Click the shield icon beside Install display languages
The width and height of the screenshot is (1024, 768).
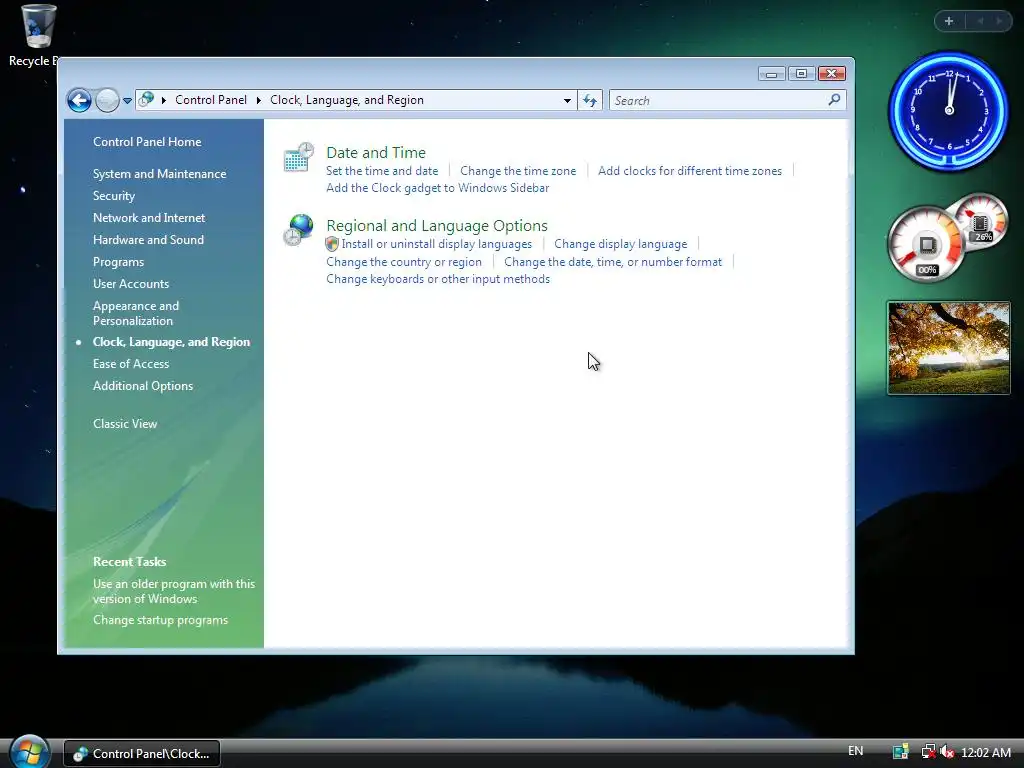(332, 244)
